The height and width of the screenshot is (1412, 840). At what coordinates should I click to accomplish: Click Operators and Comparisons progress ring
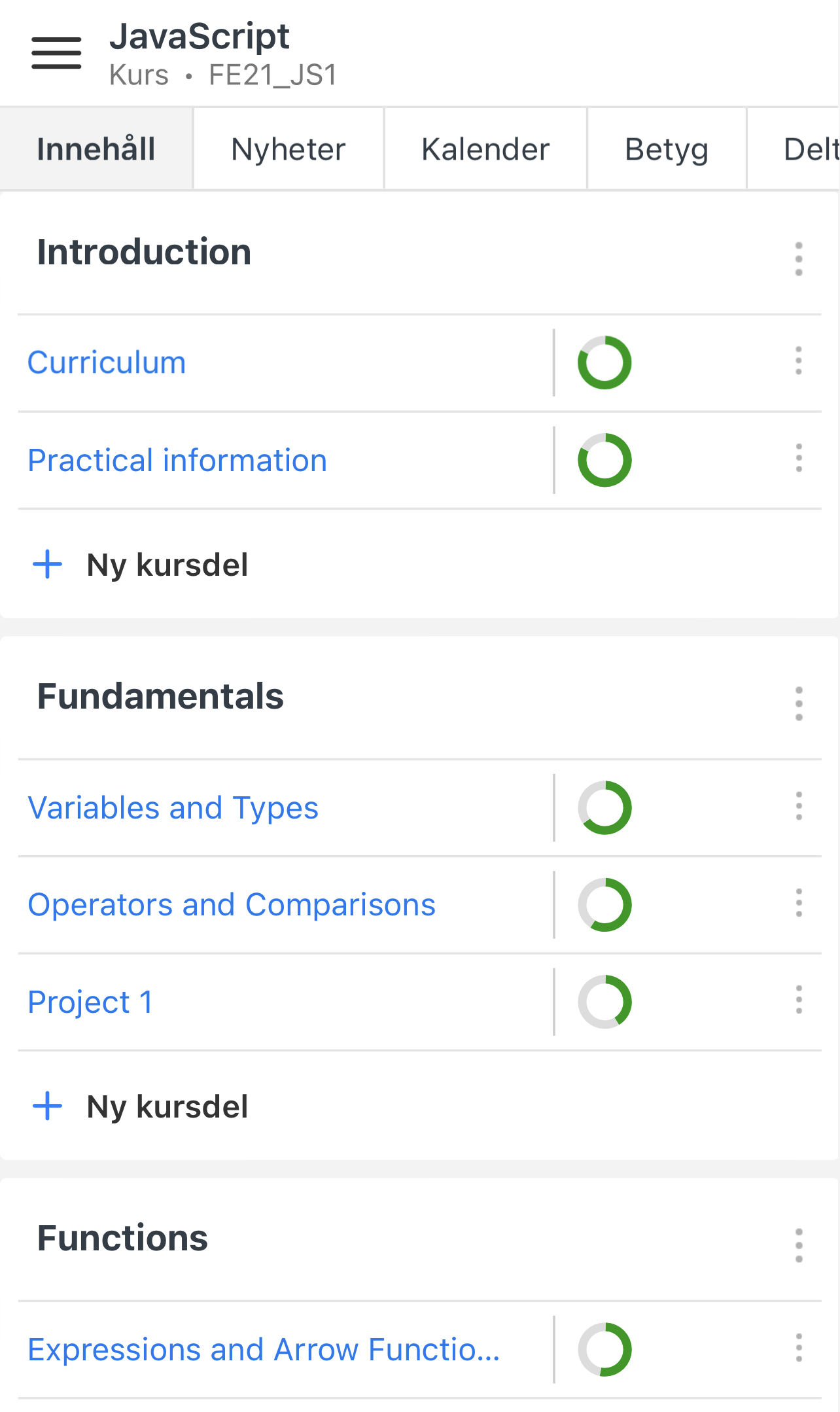pos(604,904)
